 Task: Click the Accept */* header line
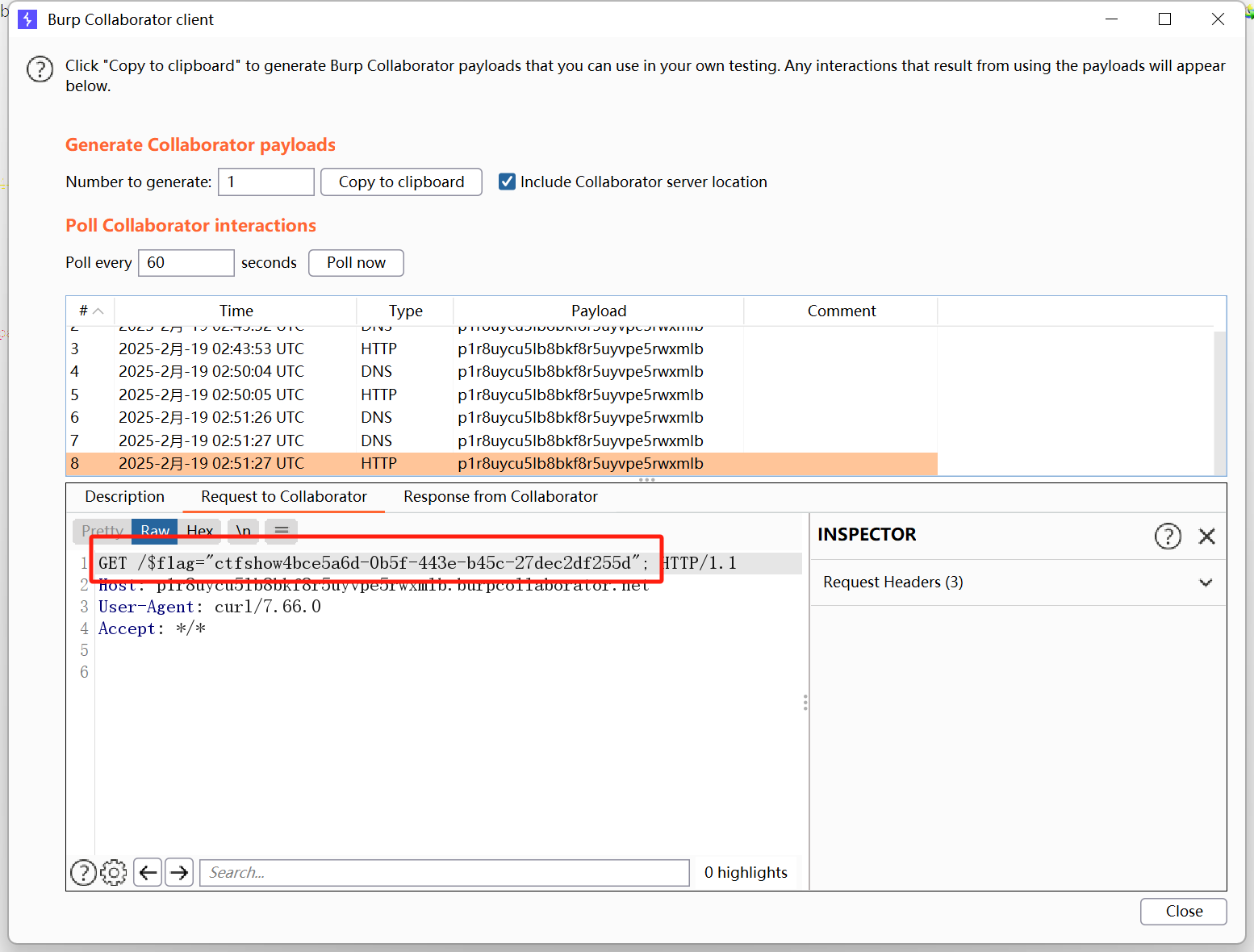click(x=152, y=628)
